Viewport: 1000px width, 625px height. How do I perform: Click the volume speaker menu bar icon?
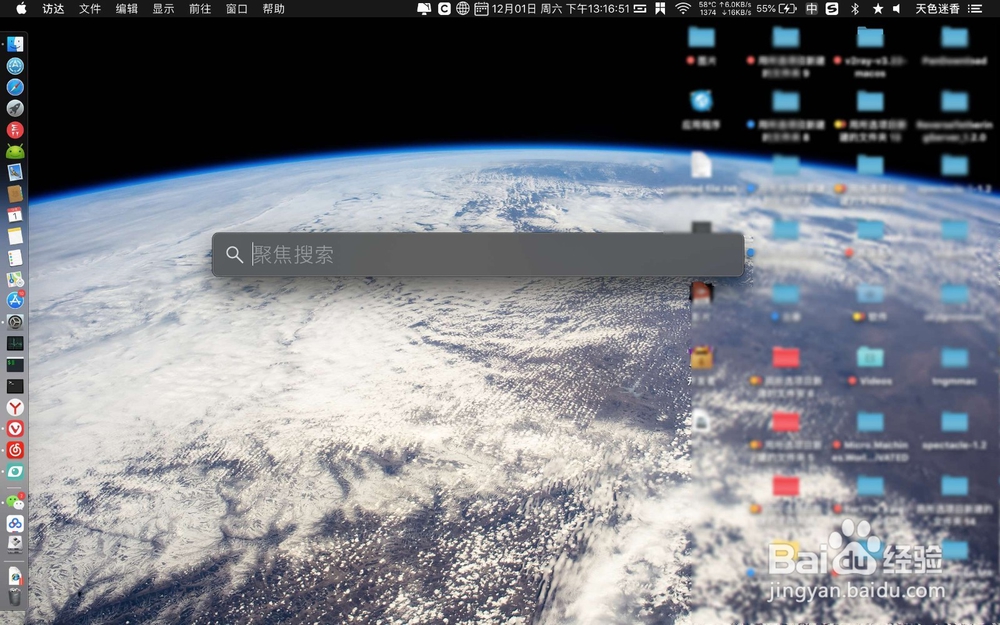[x=897, y=8]
